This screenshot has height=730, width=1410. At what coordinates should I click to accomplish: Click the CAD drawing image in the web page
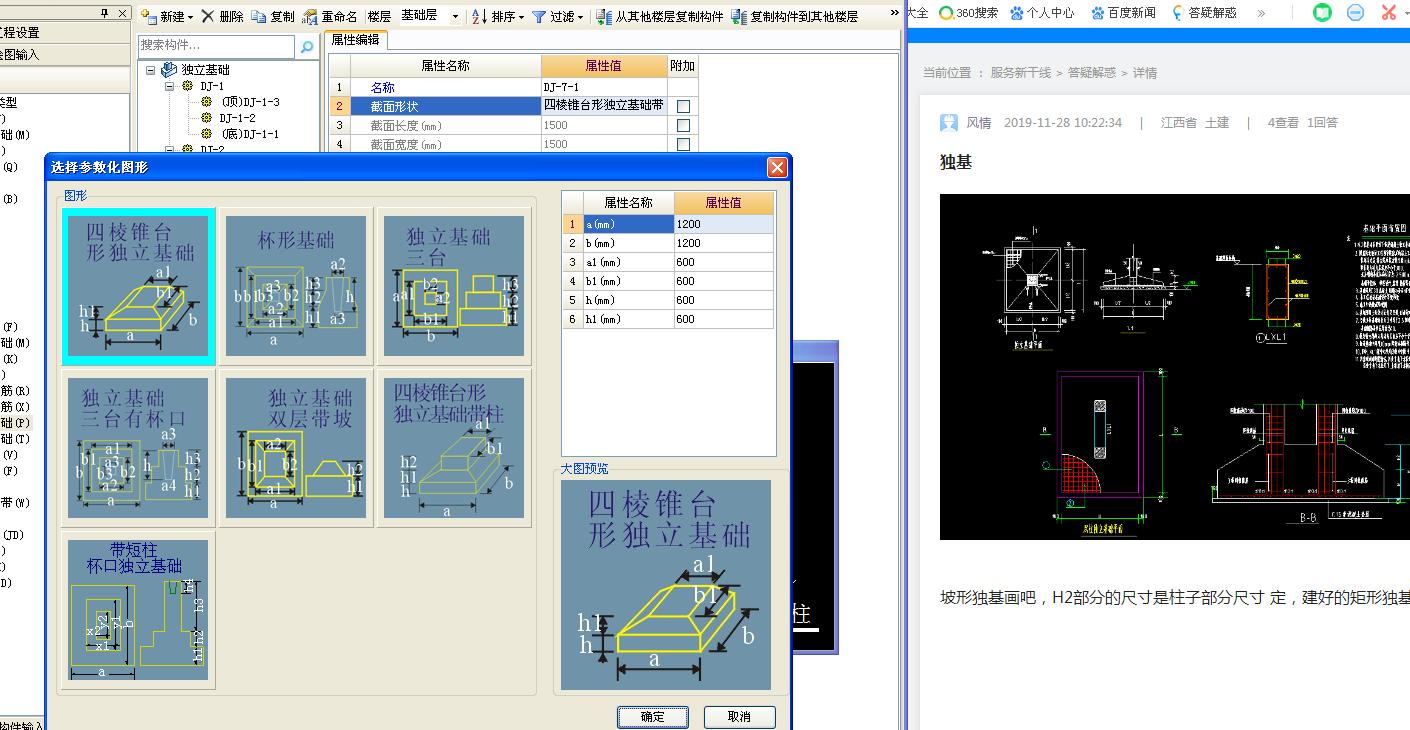(x=1175, y=367)
